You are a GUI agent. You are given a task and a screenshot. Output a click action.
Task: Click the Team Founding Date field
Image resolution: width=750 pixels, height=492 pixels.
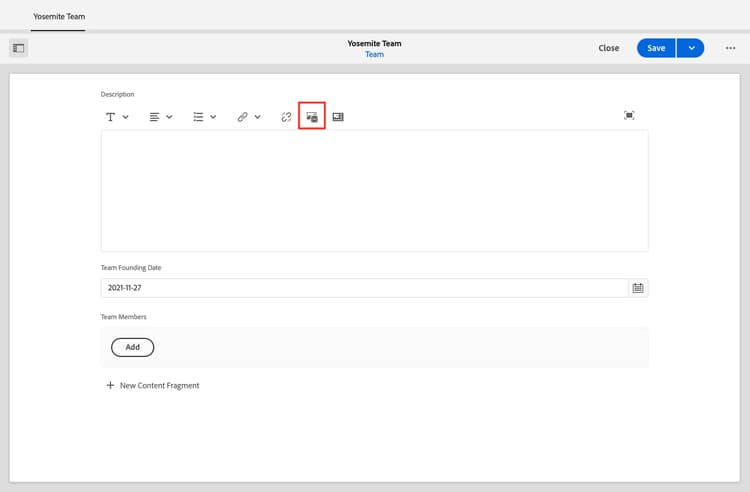(x=364, y=288)
